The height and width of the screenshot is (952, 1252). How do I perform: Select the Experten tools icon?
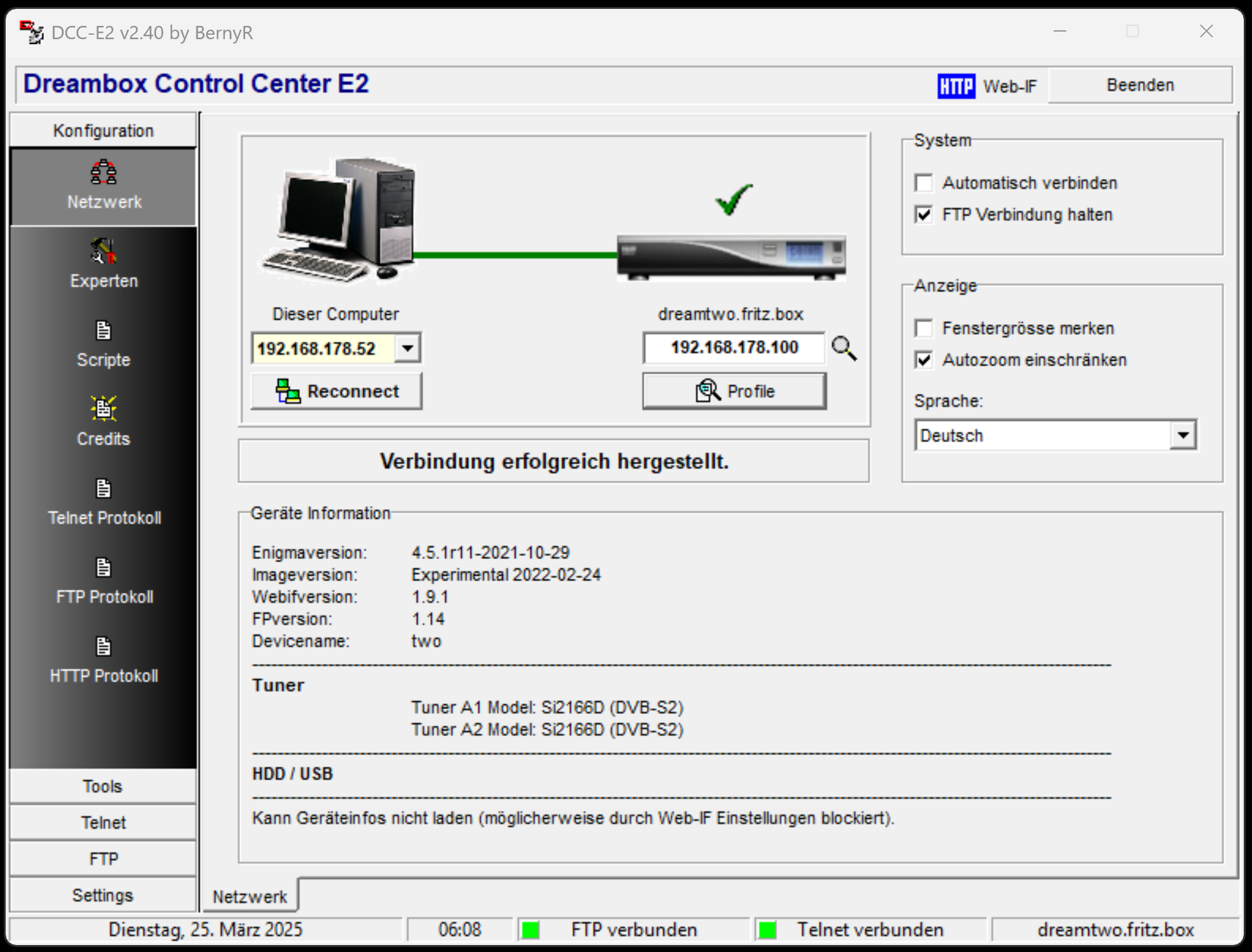pyautogui.click(x=104, y=251)
